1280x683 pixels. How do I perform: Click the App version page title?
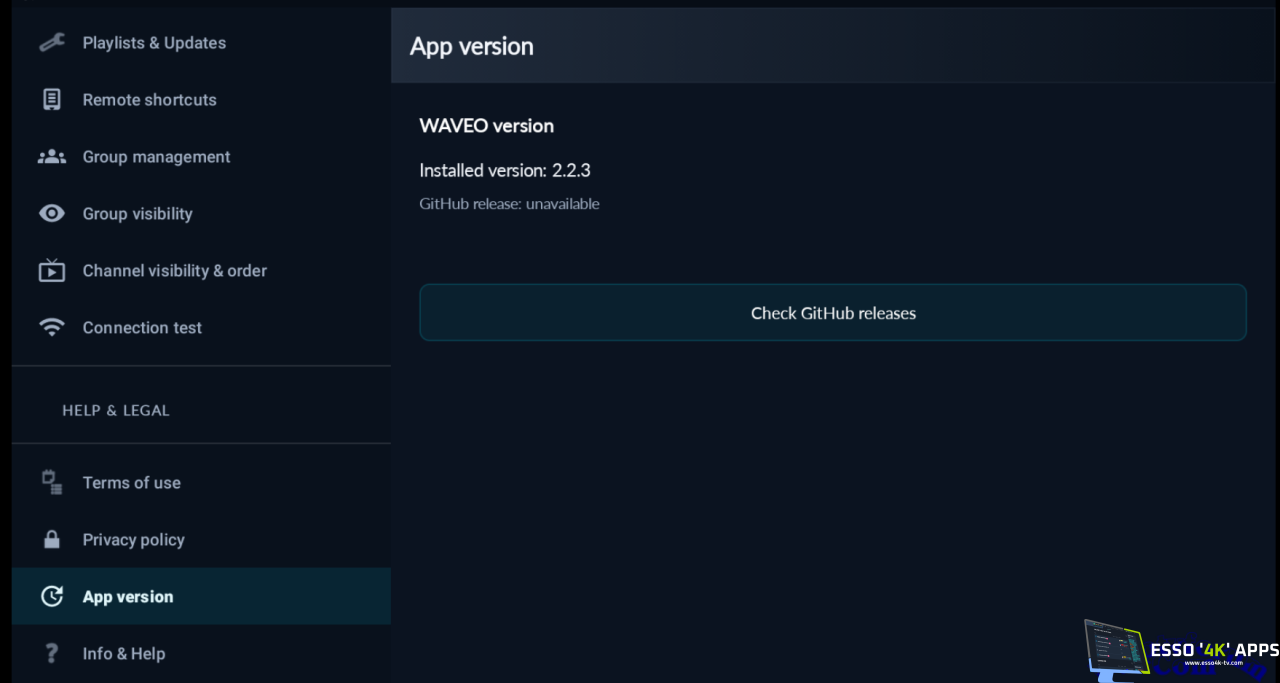472,46
